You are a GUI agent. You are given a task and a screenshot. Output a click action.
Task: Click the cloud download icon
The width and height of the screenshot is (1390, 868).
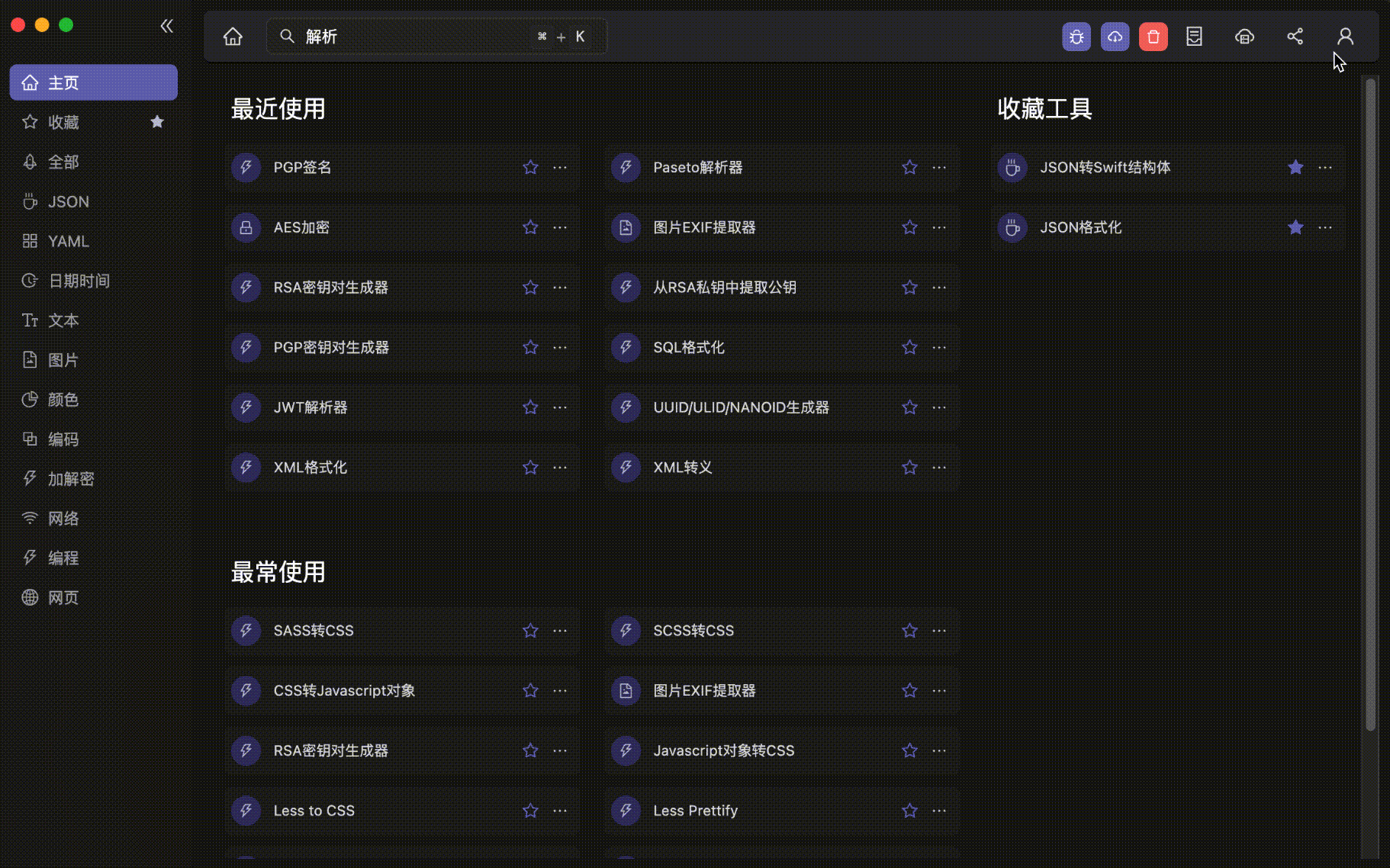coord(1115,37)
